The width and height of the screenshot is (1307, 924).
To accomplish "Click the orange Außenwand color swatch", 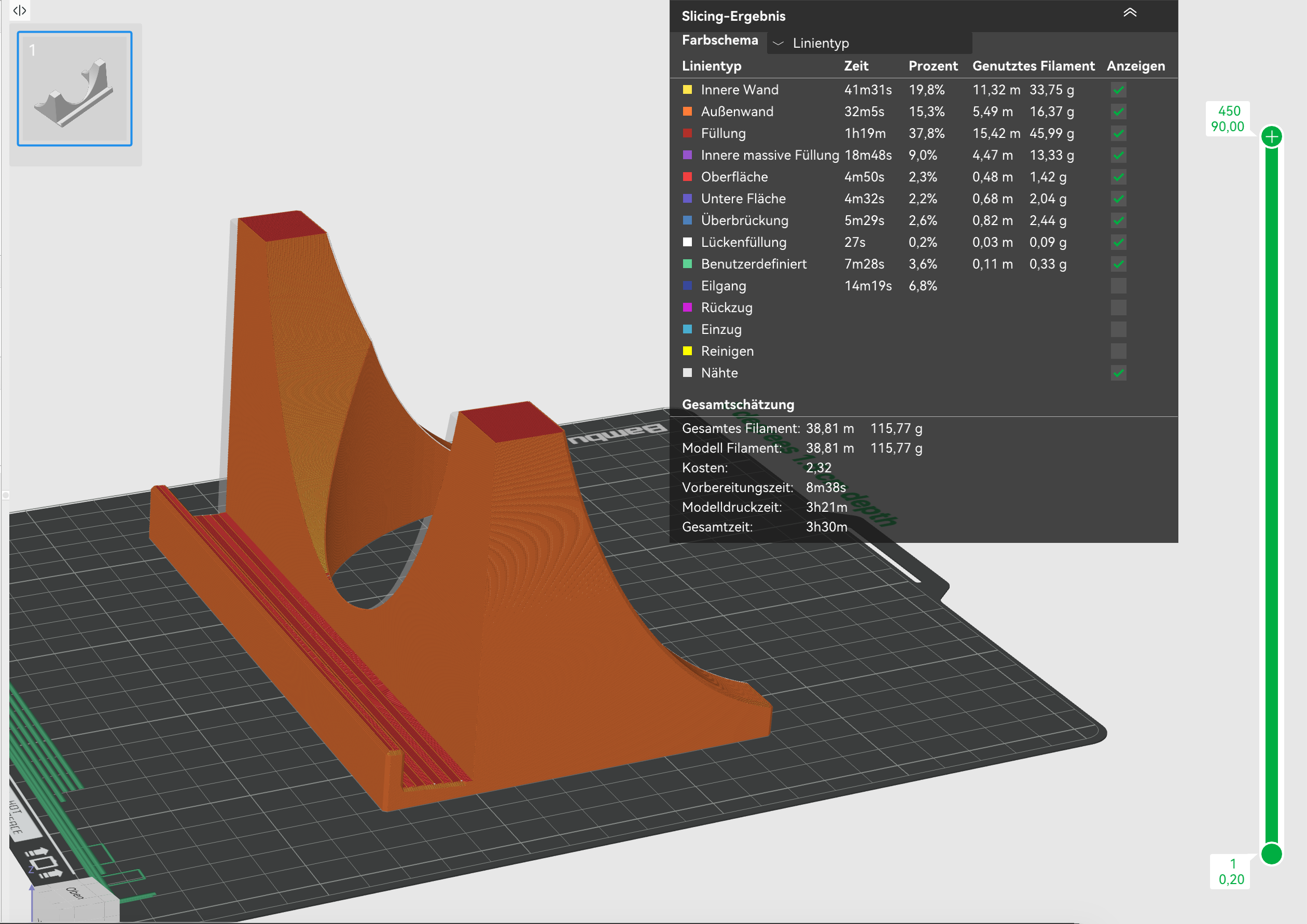I will [x=687, y=111].
